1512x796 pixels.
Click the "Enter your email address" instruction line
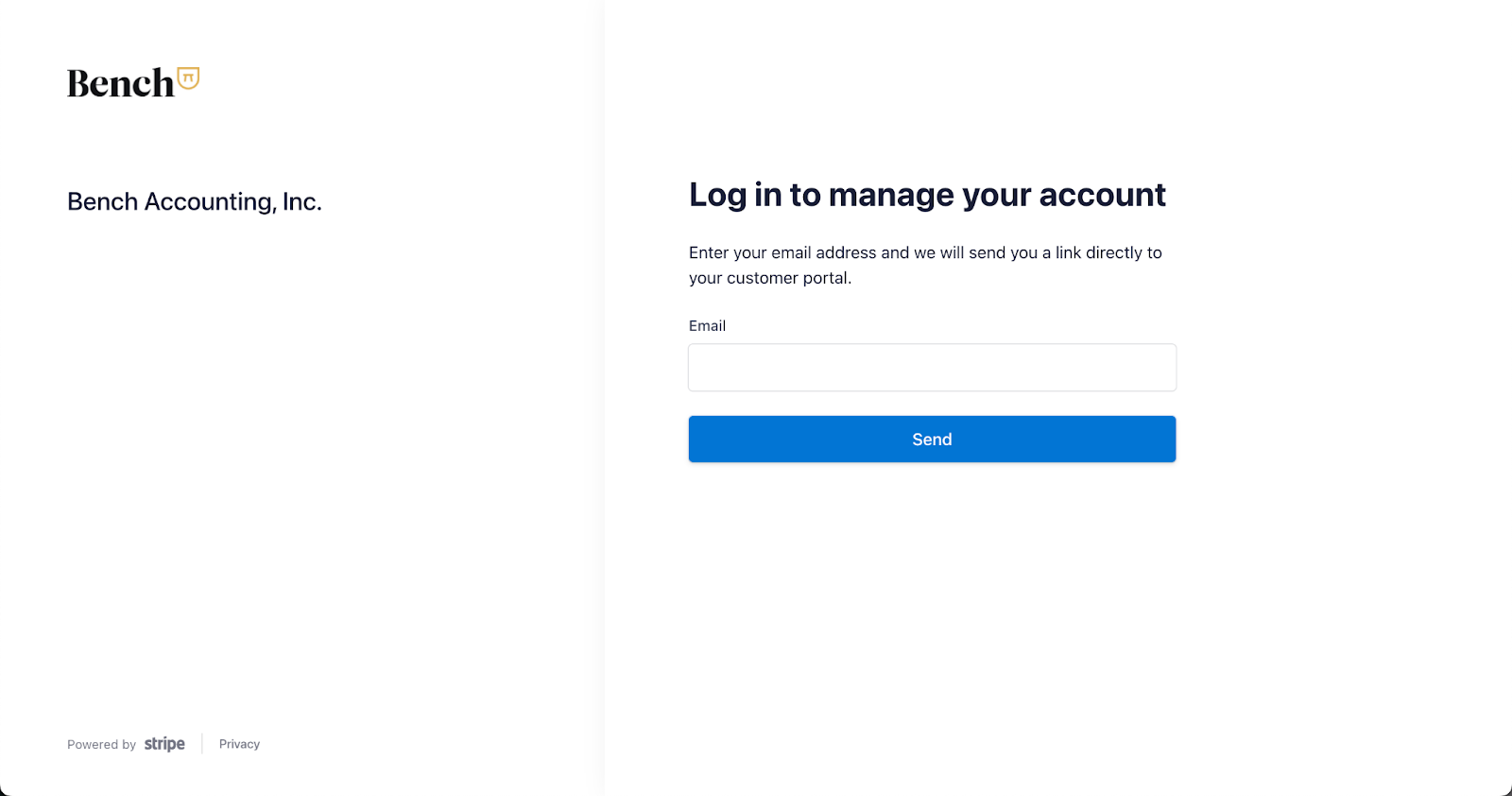pyautogui.click(x=924, y=252)
